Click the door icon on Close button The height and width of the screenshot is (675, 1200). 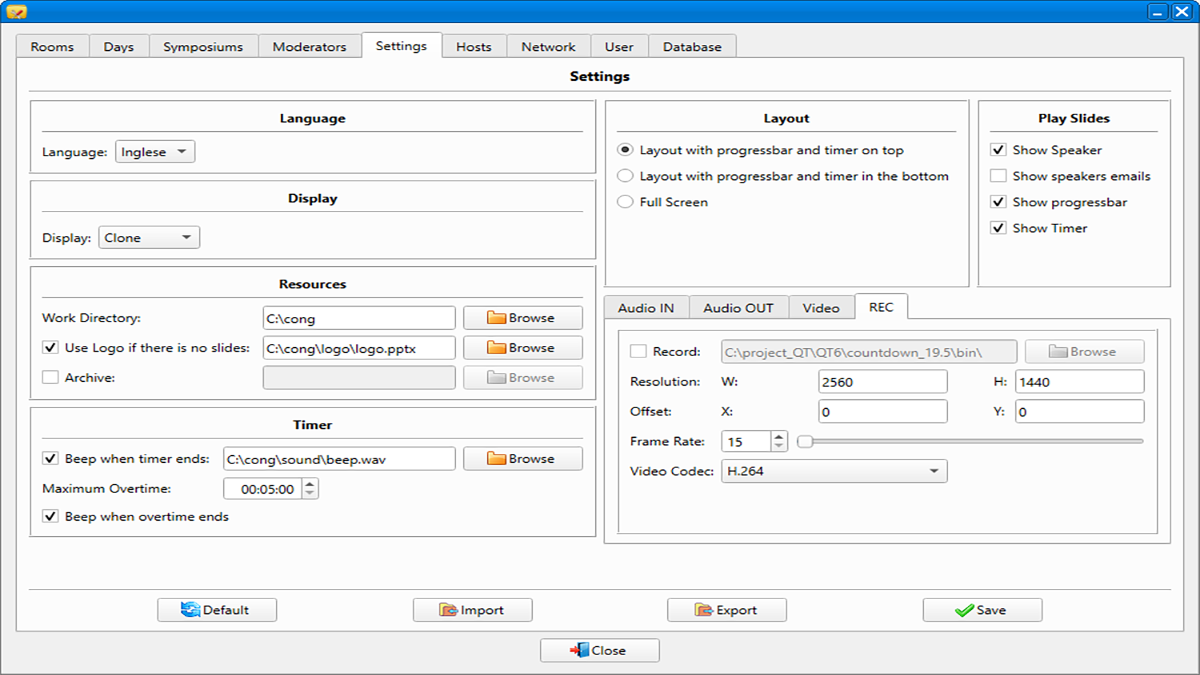coord(580,650)
